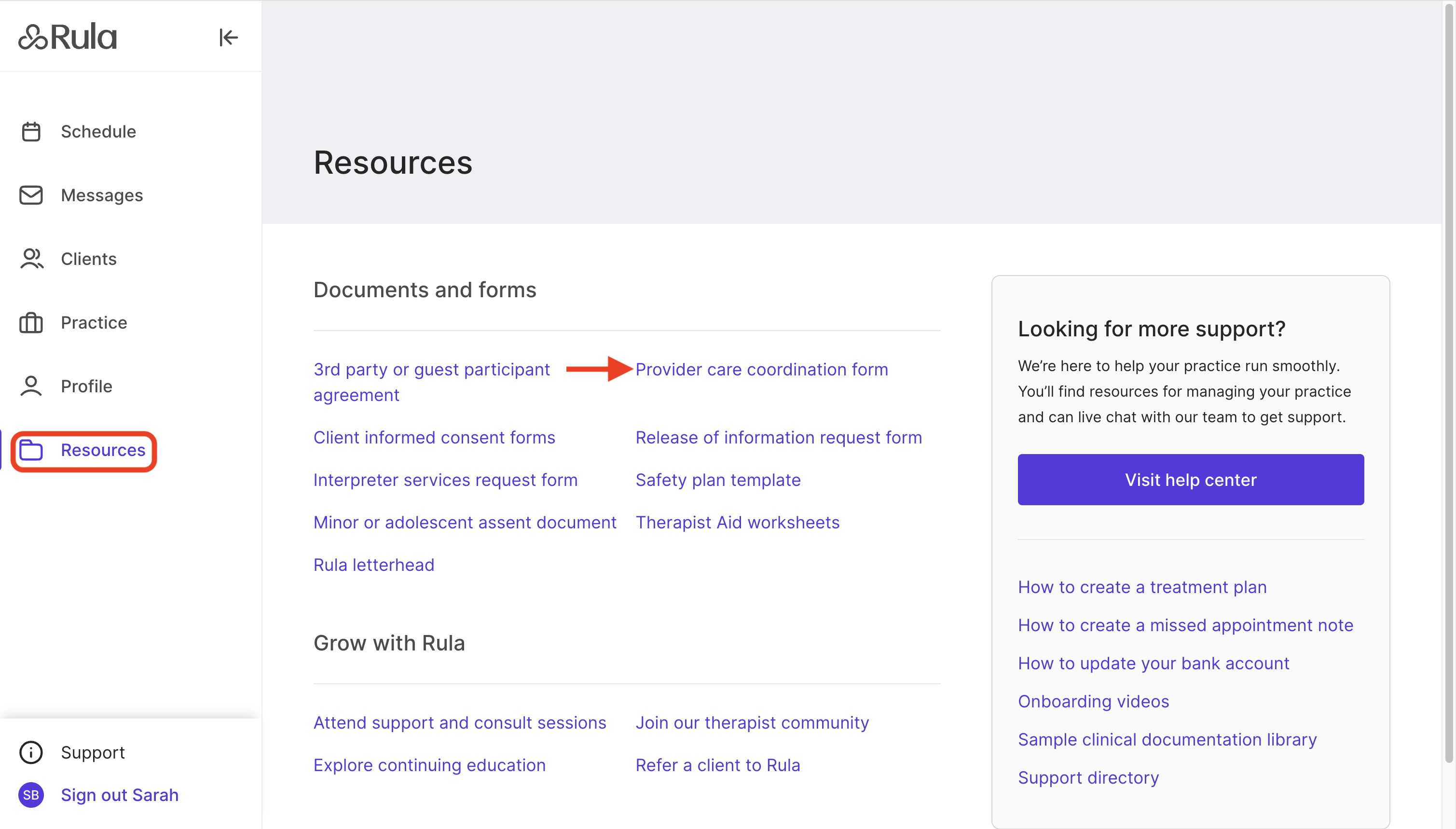
Task: Open the Safety plan template link
Action: coord(718,480)
